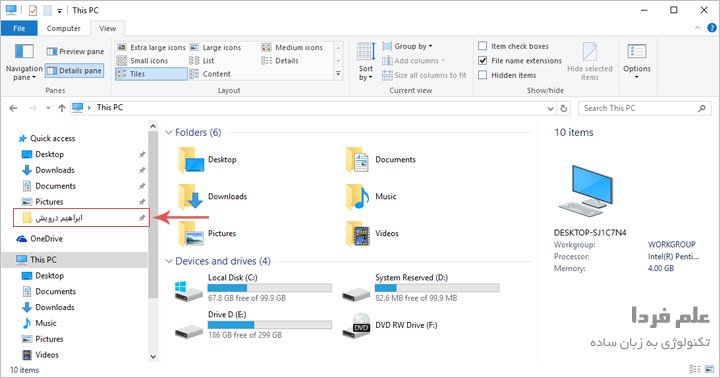720x378 pixels.
Task: Click the Up arrow navigation button
Action: [62, 108]
